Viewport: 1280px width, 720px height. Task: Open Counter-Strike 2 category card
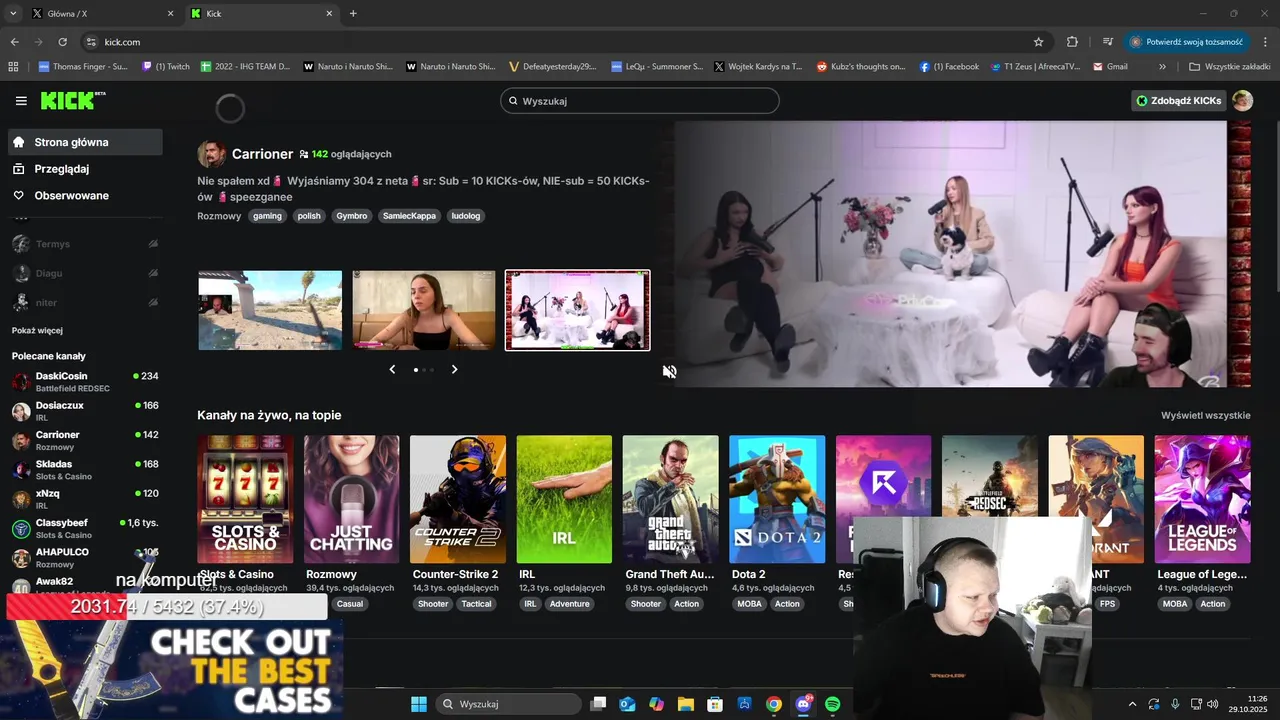coord(458,499)
